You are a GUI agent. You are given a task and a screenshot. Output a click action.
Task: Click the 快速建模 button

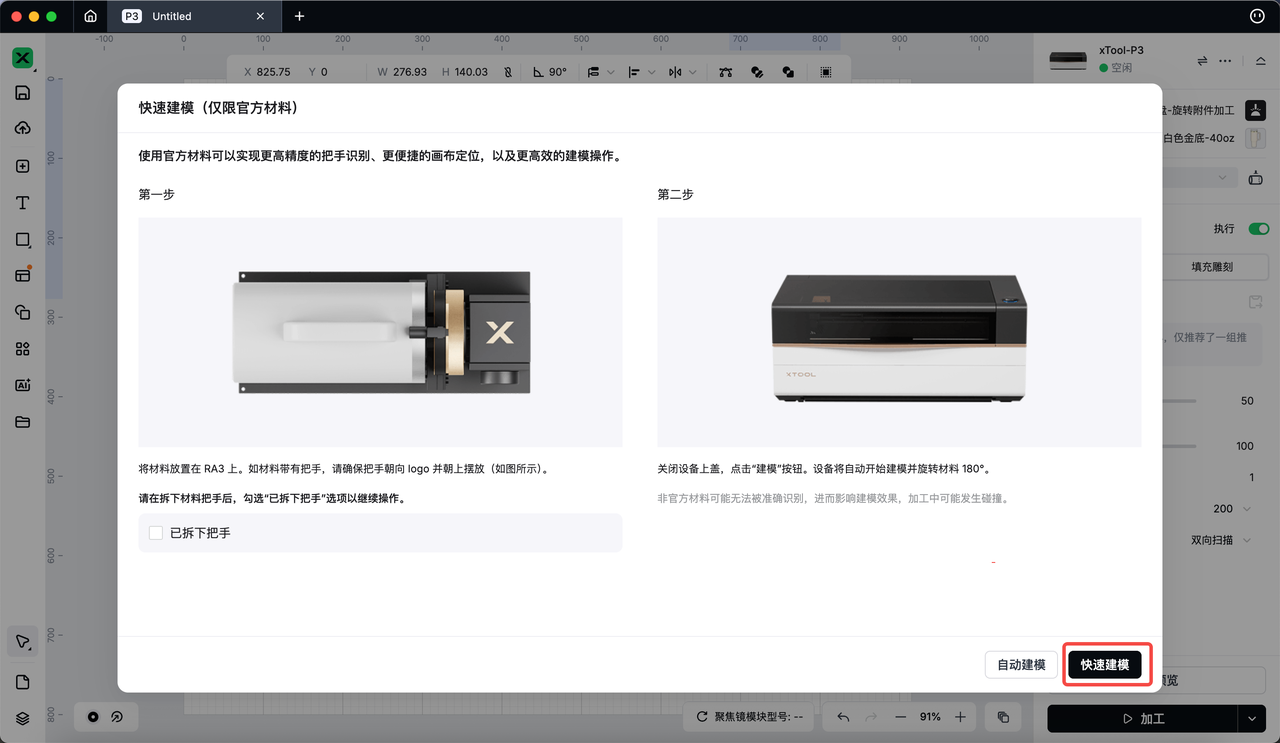coord(1104,665)
